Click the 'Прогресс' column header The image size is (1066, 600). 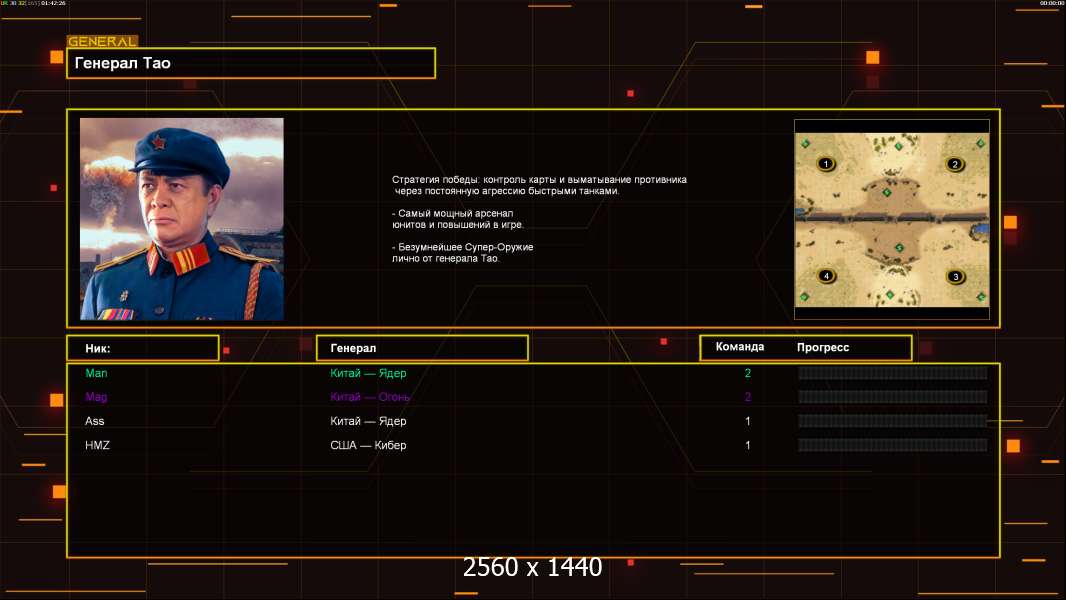click(823, 347)
